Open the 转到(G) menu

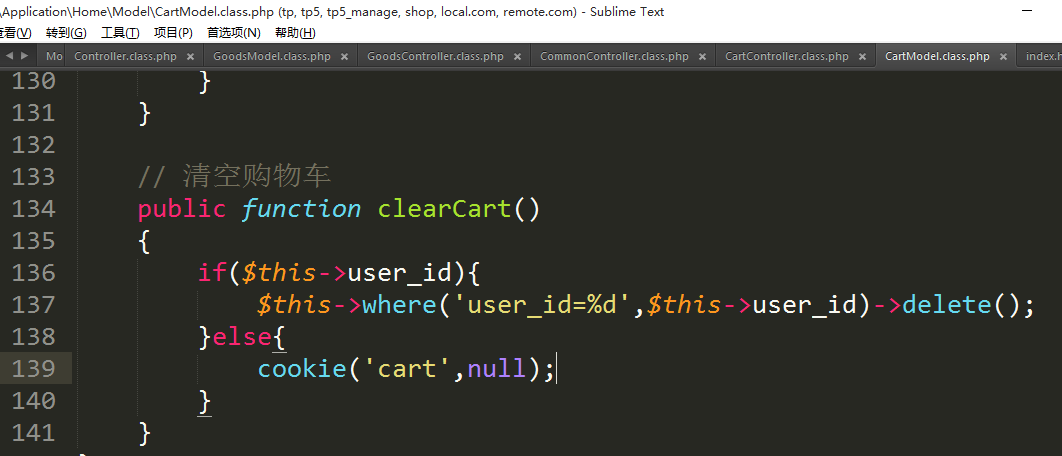coord(66,33)
